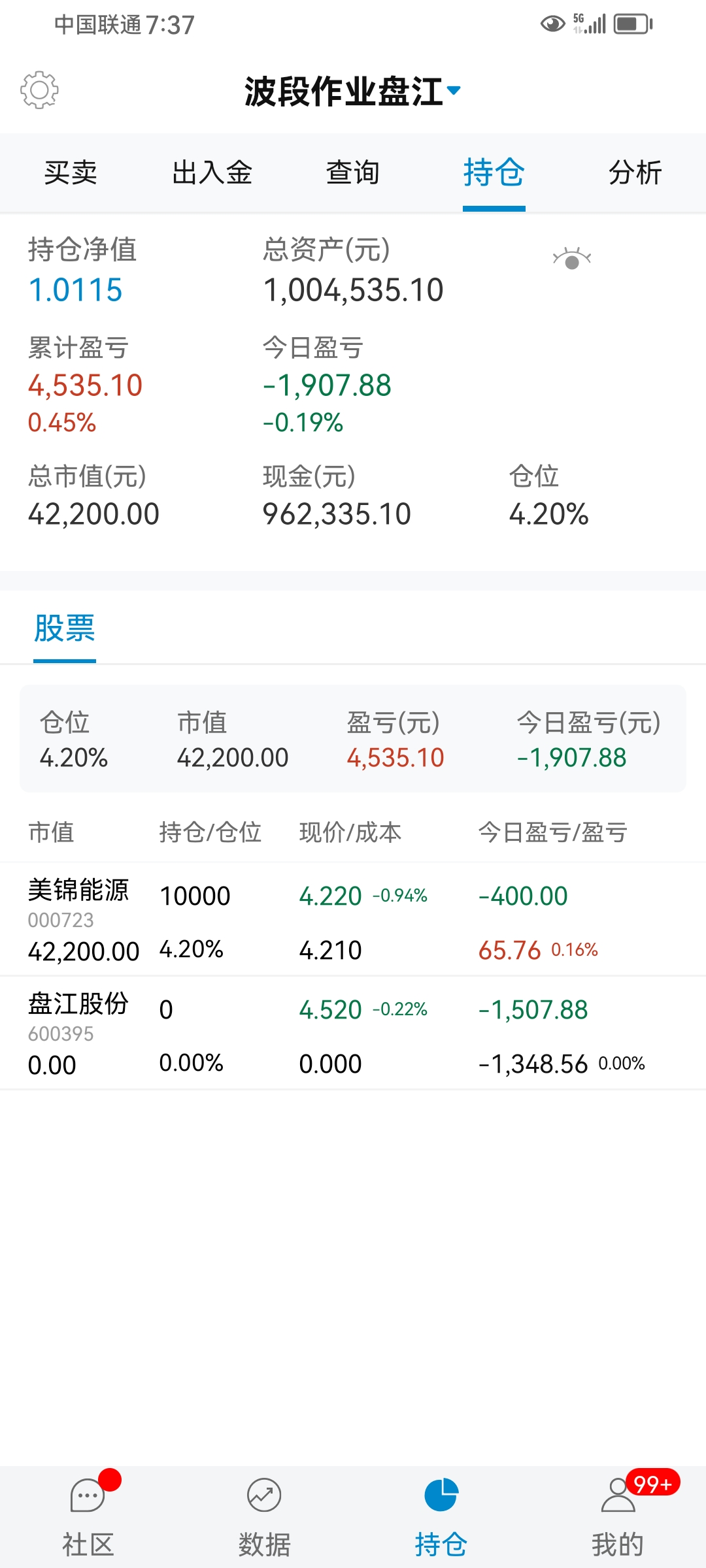Image resolution: width=706 pixels, height=1568 pixels.
Task: Sort by 现价/成本 column header
Action: coord(350,832)
